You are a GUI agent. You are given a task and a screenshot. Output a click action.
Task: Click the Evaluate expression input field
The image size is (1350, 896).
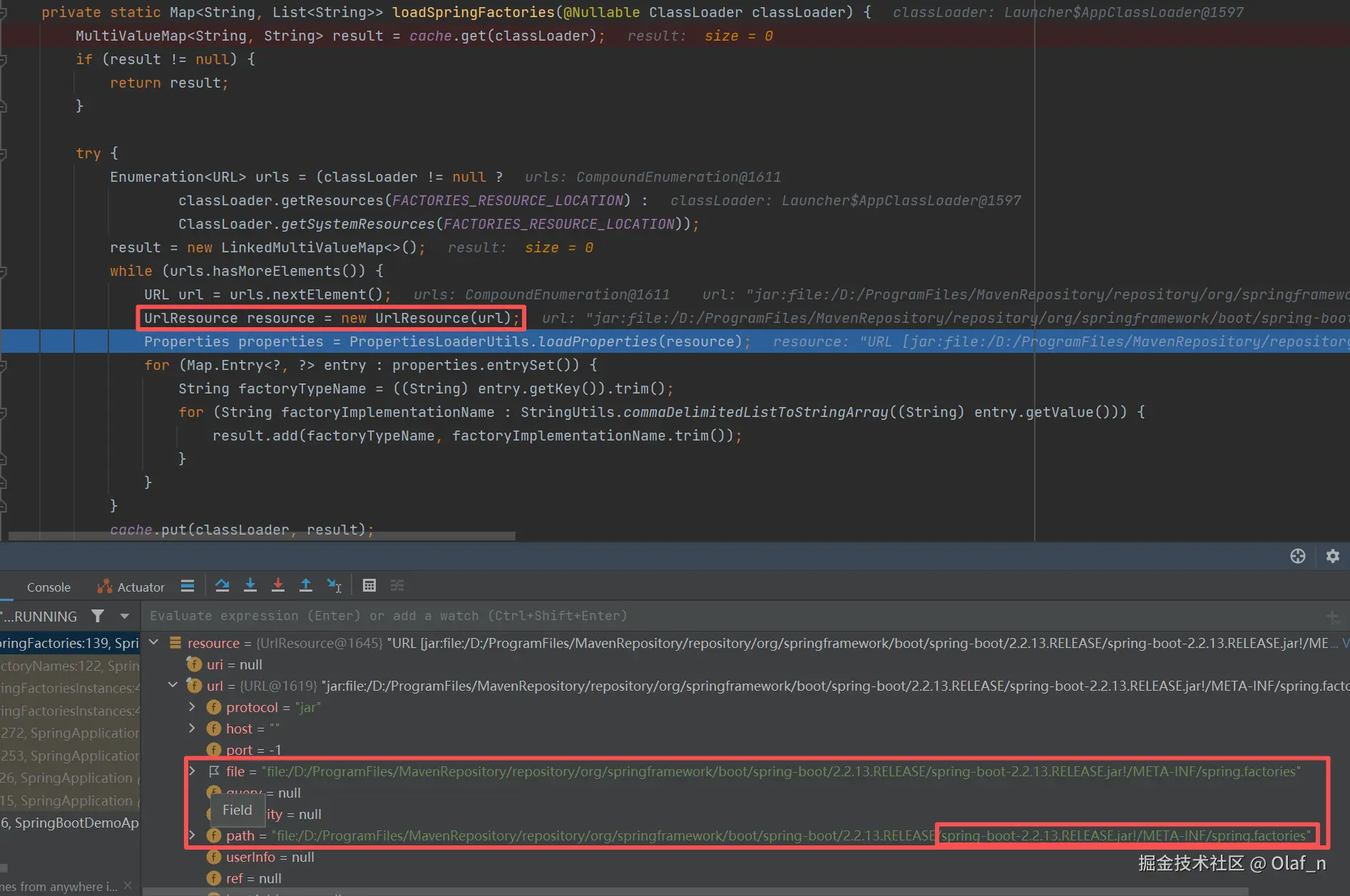click(x=731, y=616)
